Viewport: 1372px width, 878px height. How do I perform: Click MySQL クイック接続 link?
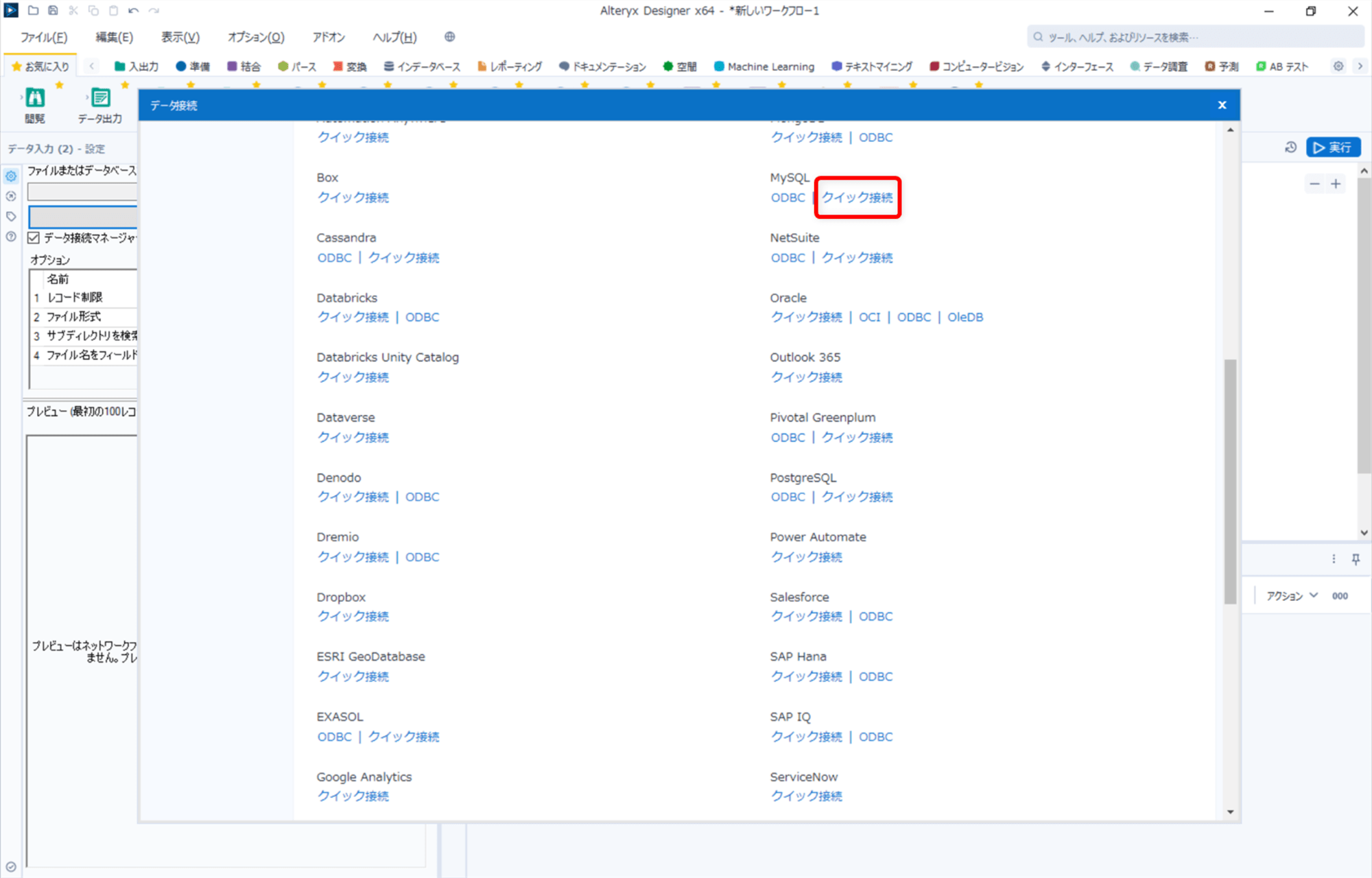[x=858, y=198]
